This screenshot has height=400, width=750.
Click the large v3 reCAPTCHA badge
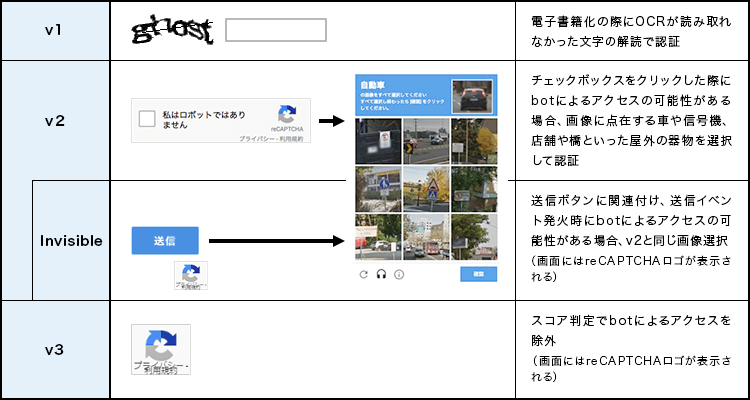click(x=161, y=349)
